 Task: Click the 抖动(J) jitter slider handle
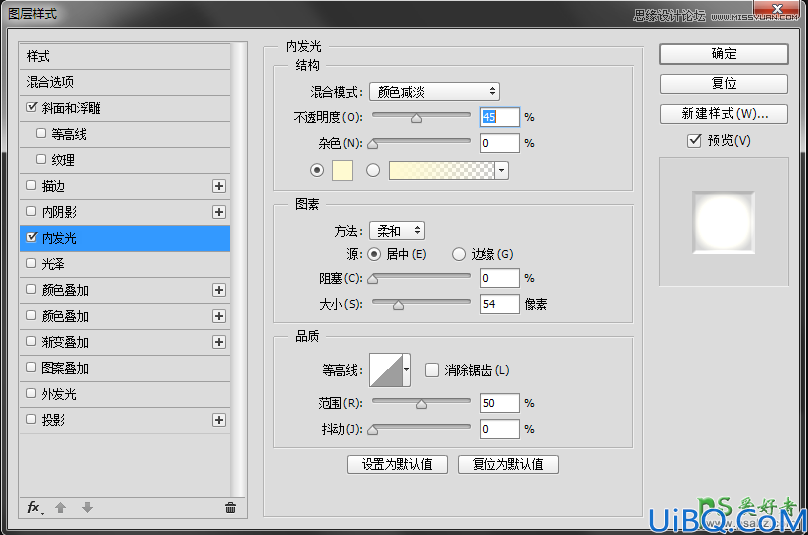point(373,430)
